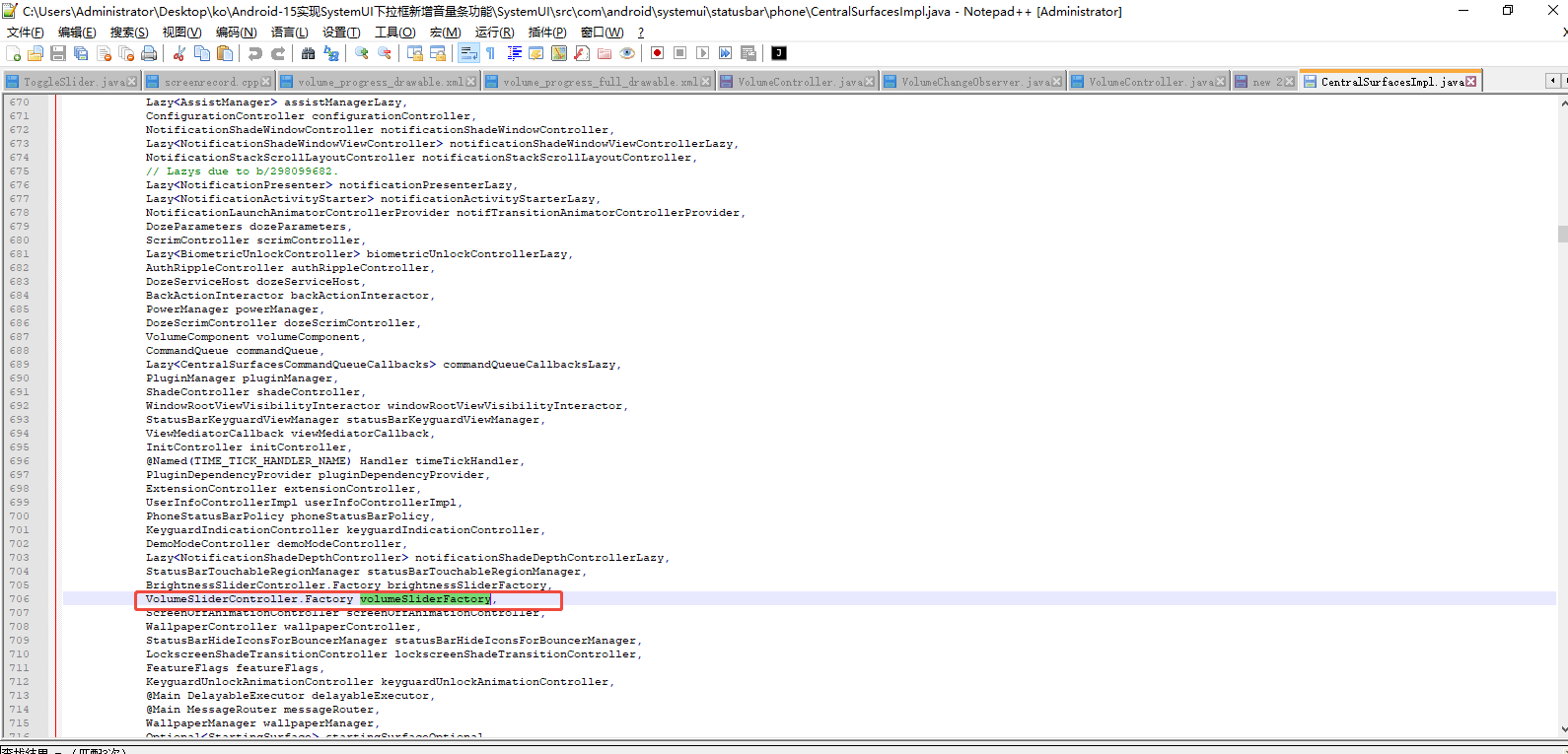Open the user-defined language icon
The height and width of the screenshot is (754, 1568).
(536, 53)
